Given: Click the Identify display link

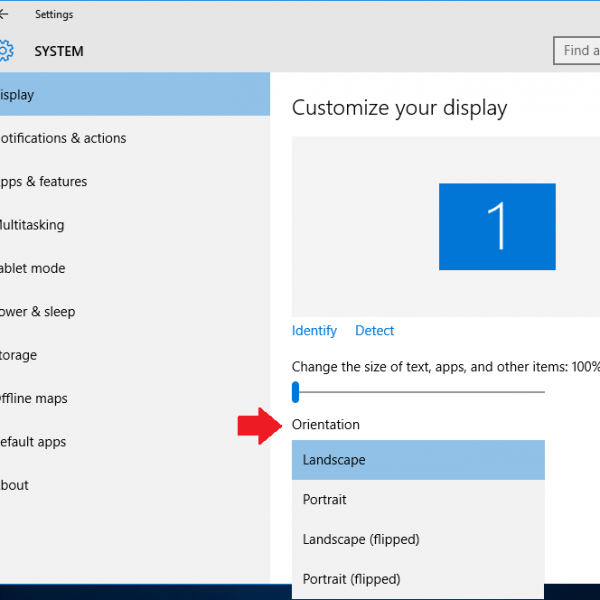Looking at the screenshot, I should (314, 331).
